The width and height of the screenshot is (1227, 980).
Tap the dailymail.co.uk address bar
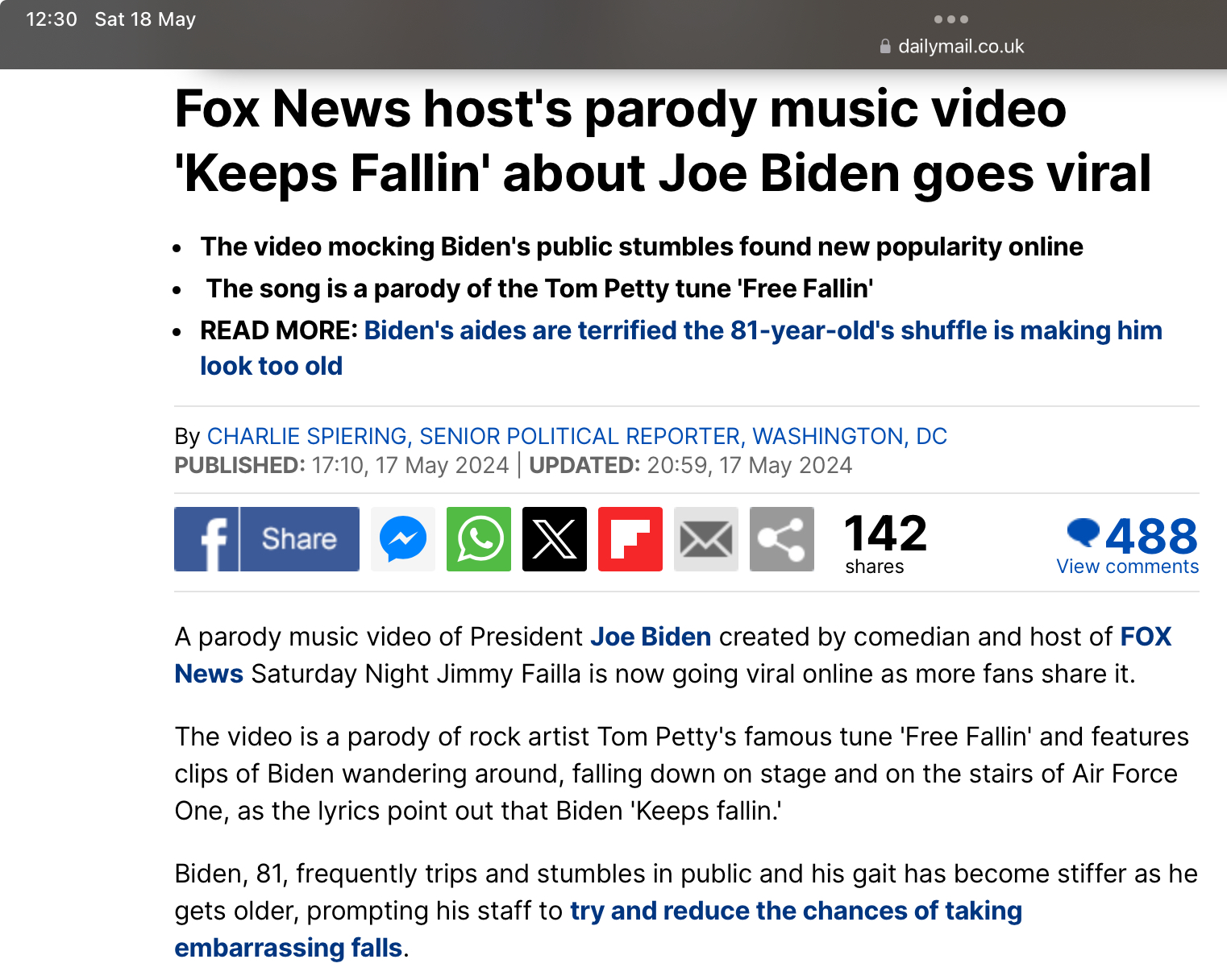coord(951,47)
